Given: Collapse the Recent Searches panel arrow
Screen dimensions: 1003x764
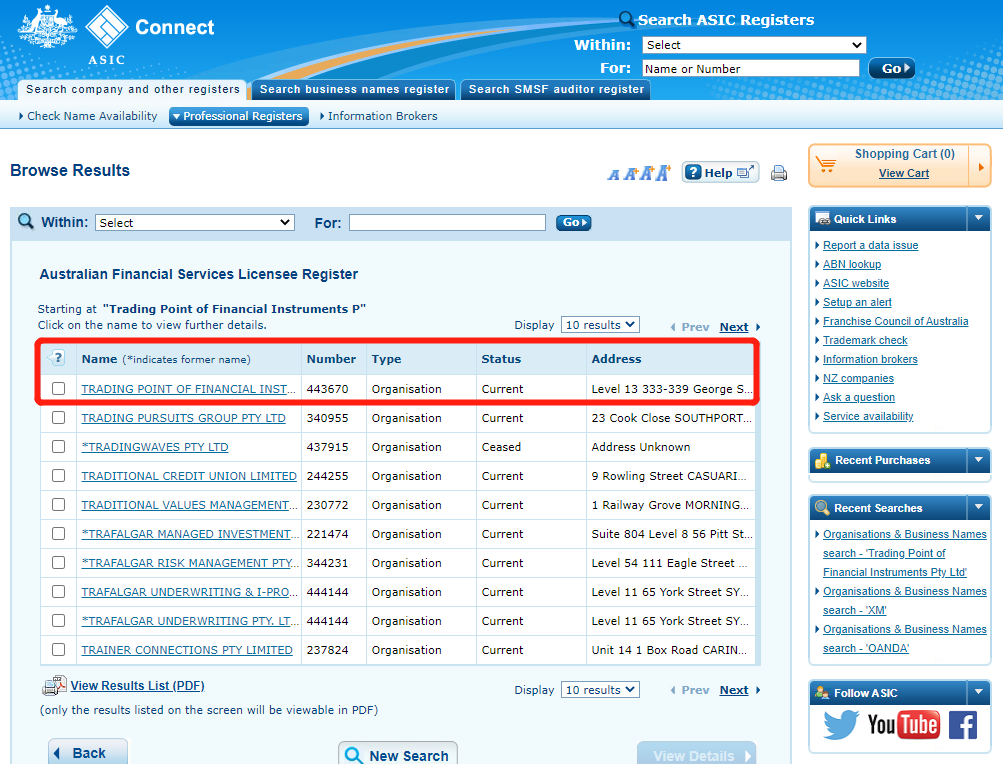Looking at the screenshot, I should click(x=978, y=507).
